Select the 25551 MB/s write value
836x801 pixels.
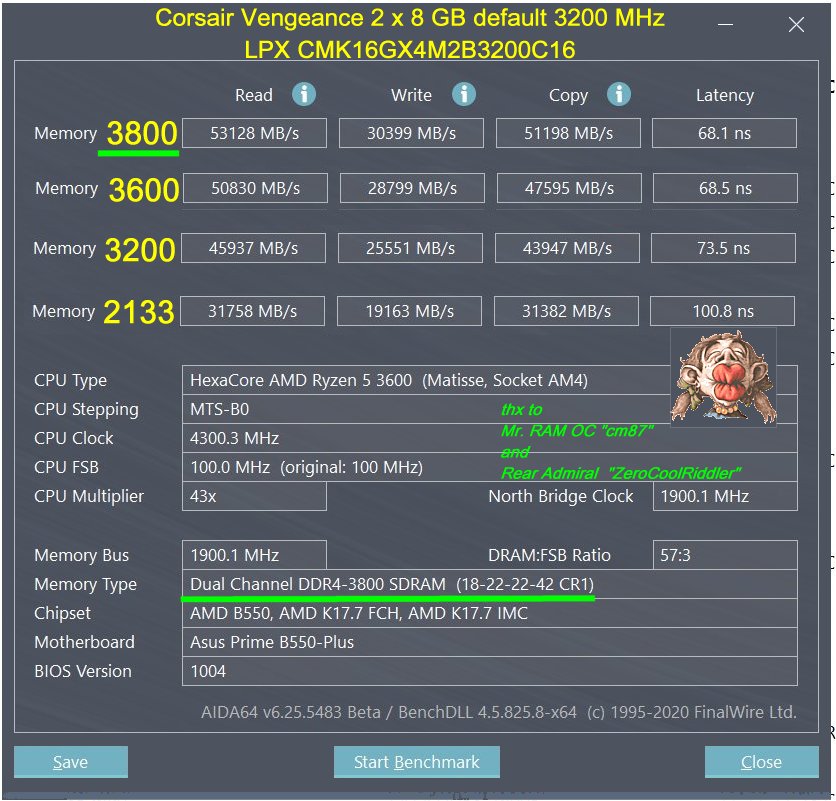point(410,248)
